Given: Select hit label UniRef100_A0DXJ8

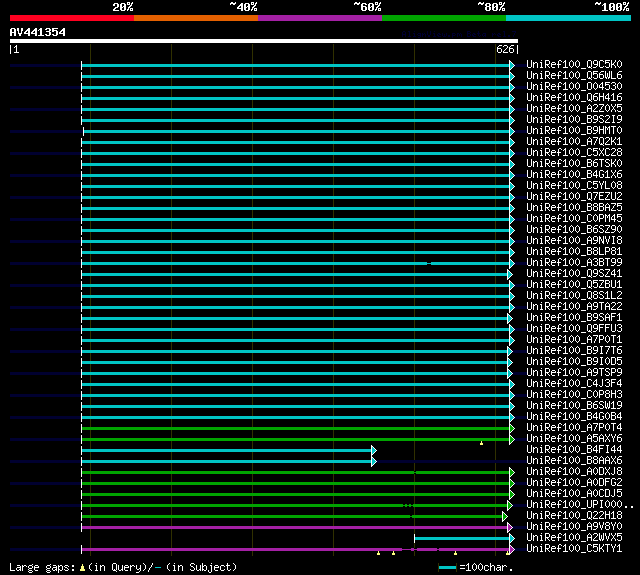Looking at the screenshot, I should click(574, 472).
